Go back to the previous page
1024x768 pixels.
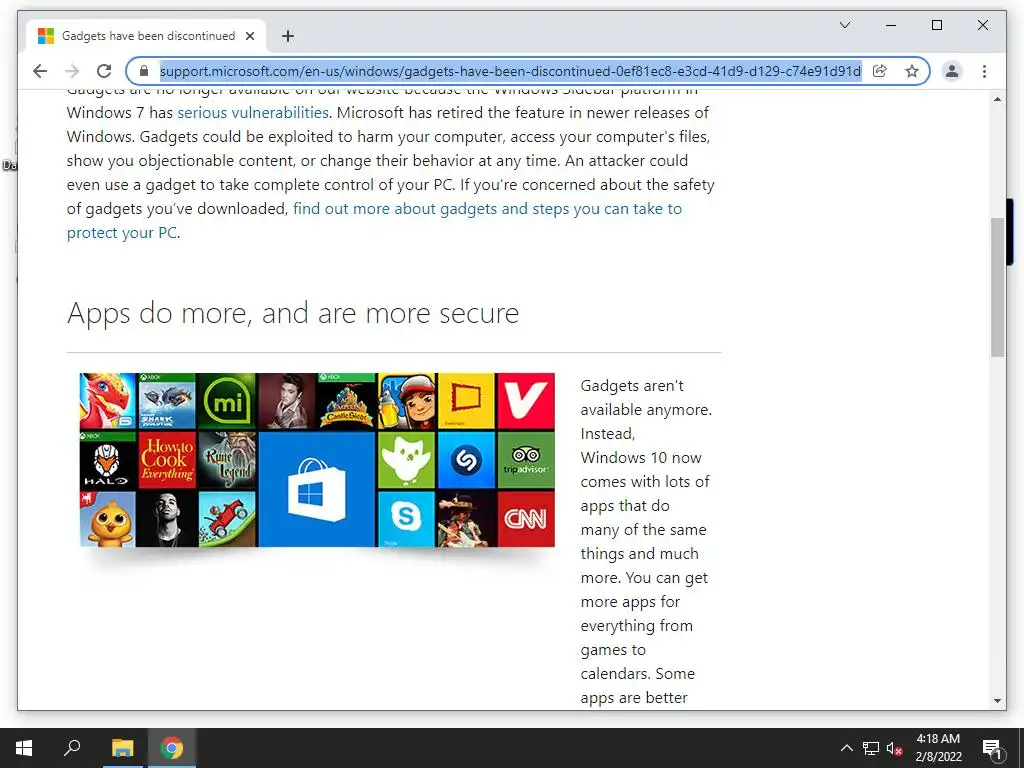tap(40, 71)
